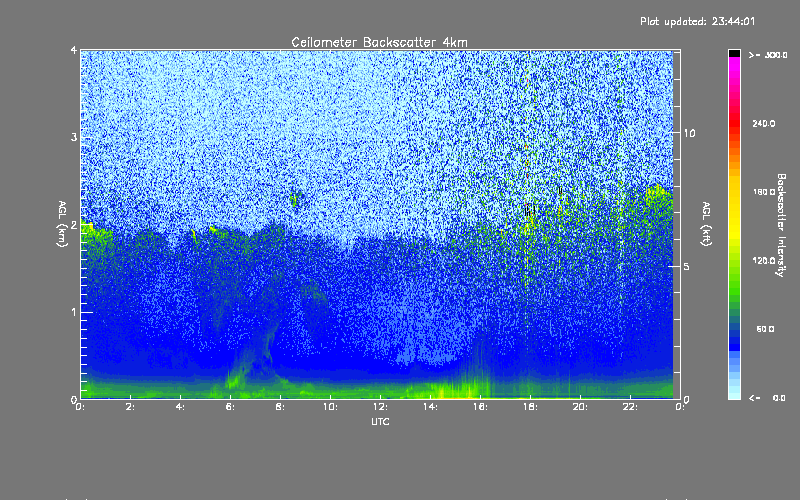Click the '20:' UTC tick label
The image size is (800, 500).
click(580, 407)
